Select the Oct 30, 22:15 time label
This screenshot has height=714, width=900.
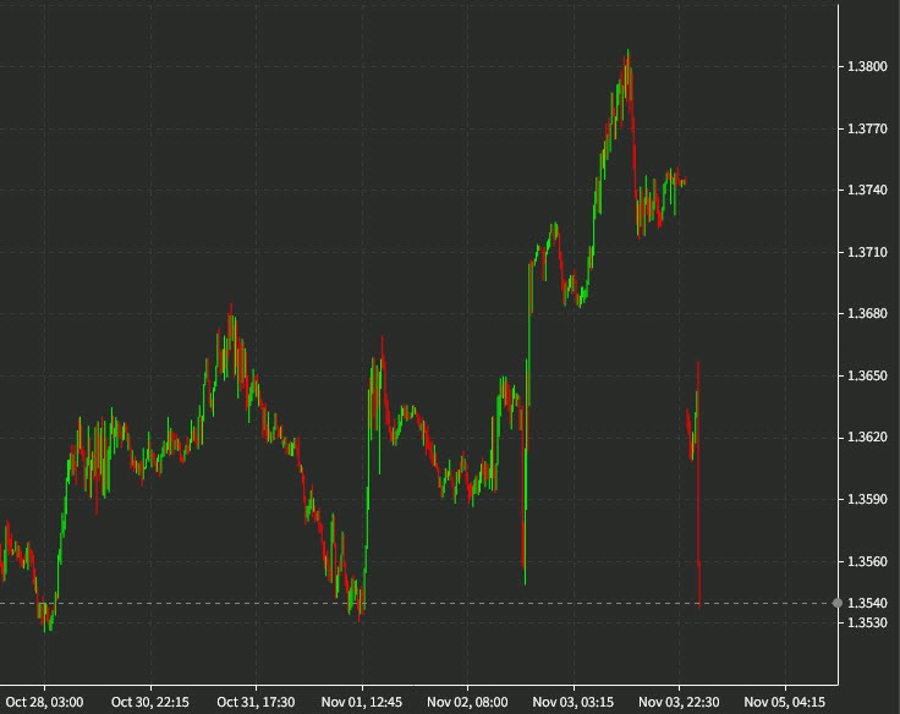tap(149, 702)
